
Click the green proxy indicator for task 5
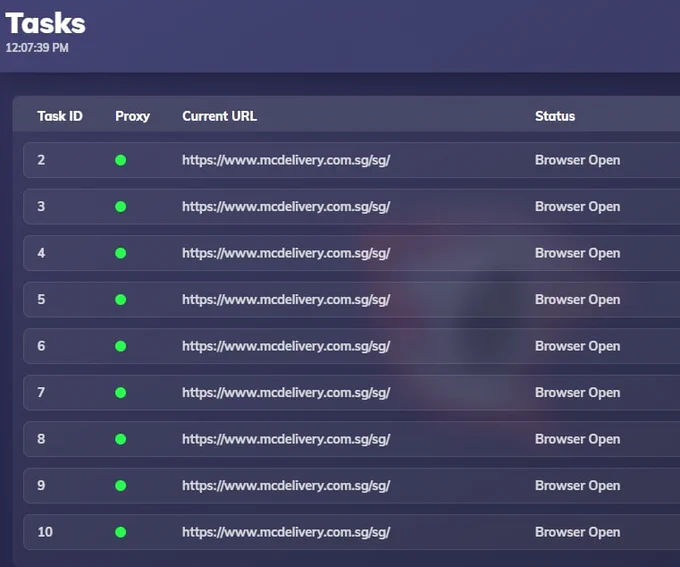tap(121, 299)
